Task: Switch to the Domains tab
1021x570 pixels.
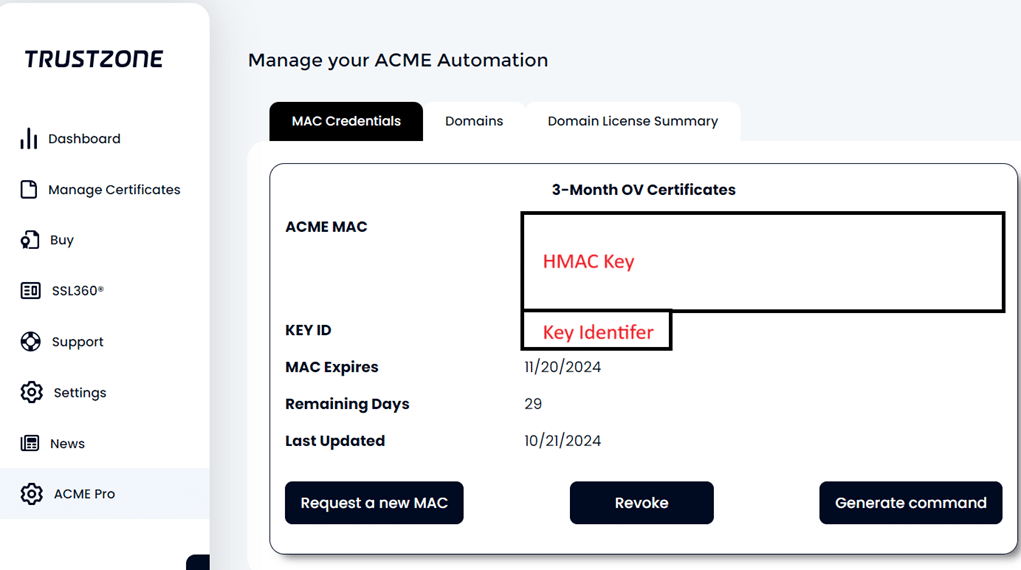Action: 474,121
